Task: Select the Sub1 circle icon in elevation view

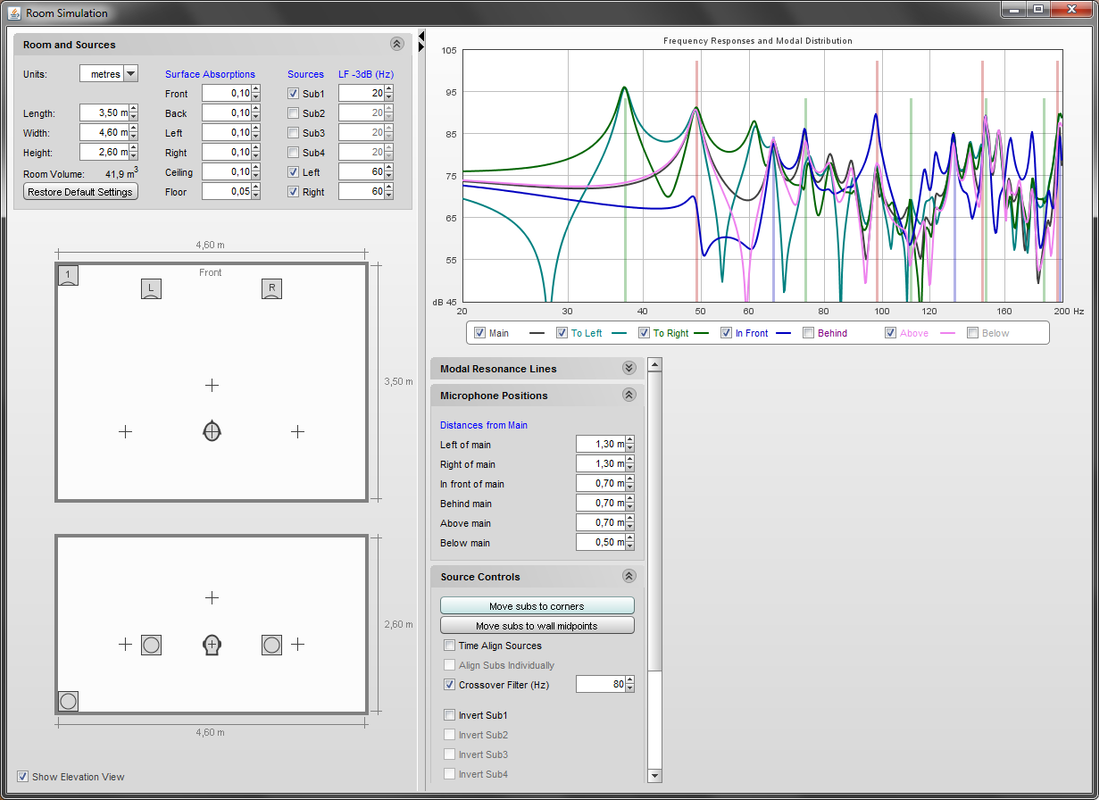Action: (x=68, y=701)
